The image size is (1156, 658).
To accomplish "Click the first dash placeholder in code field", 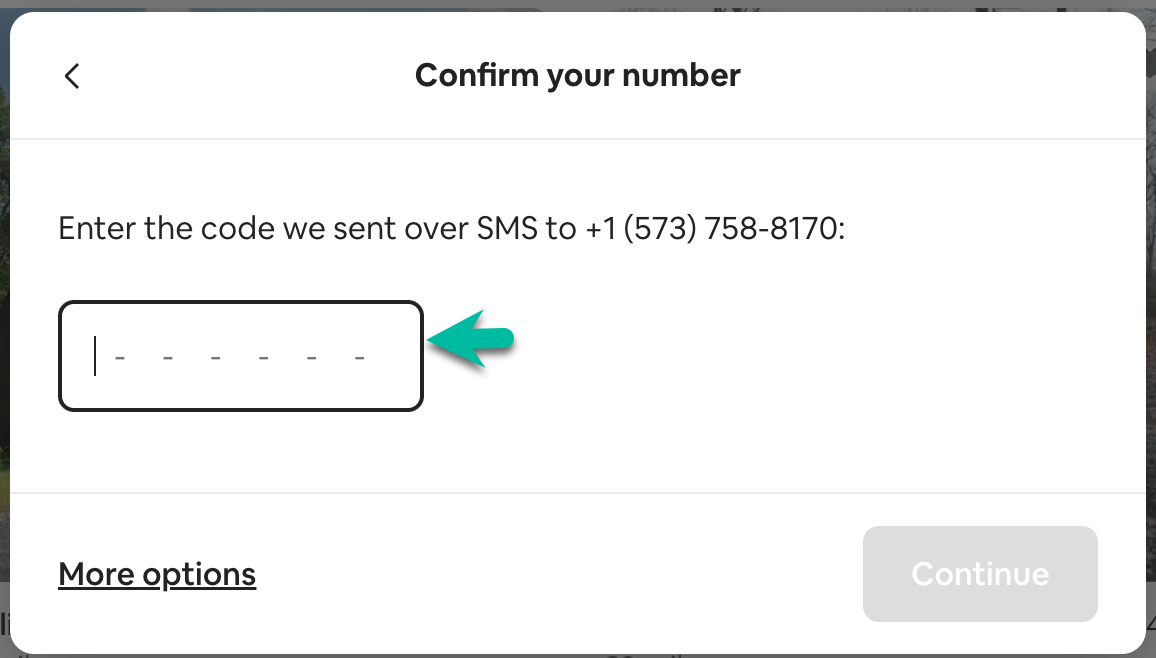I will [119, 358].
